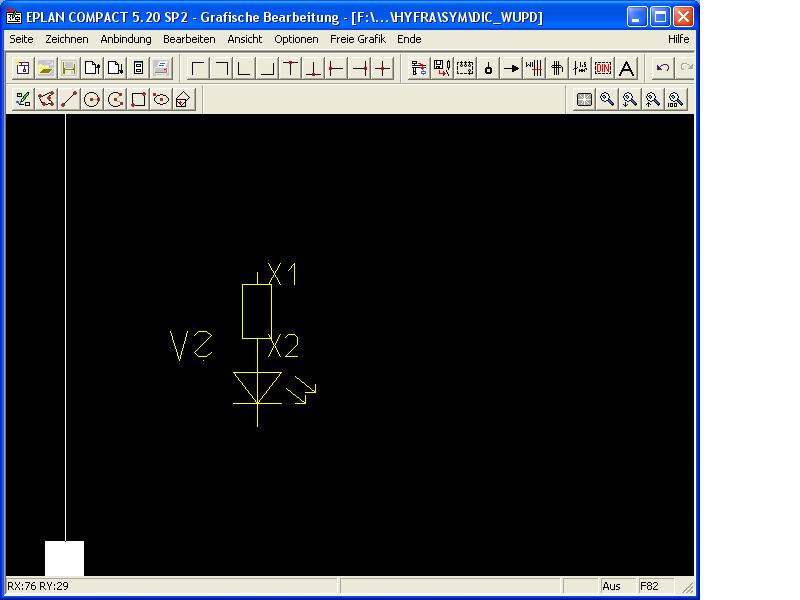Select the bottom-right corner angle tool
This screenshot has width=800, height=600.
pos(267,68)
